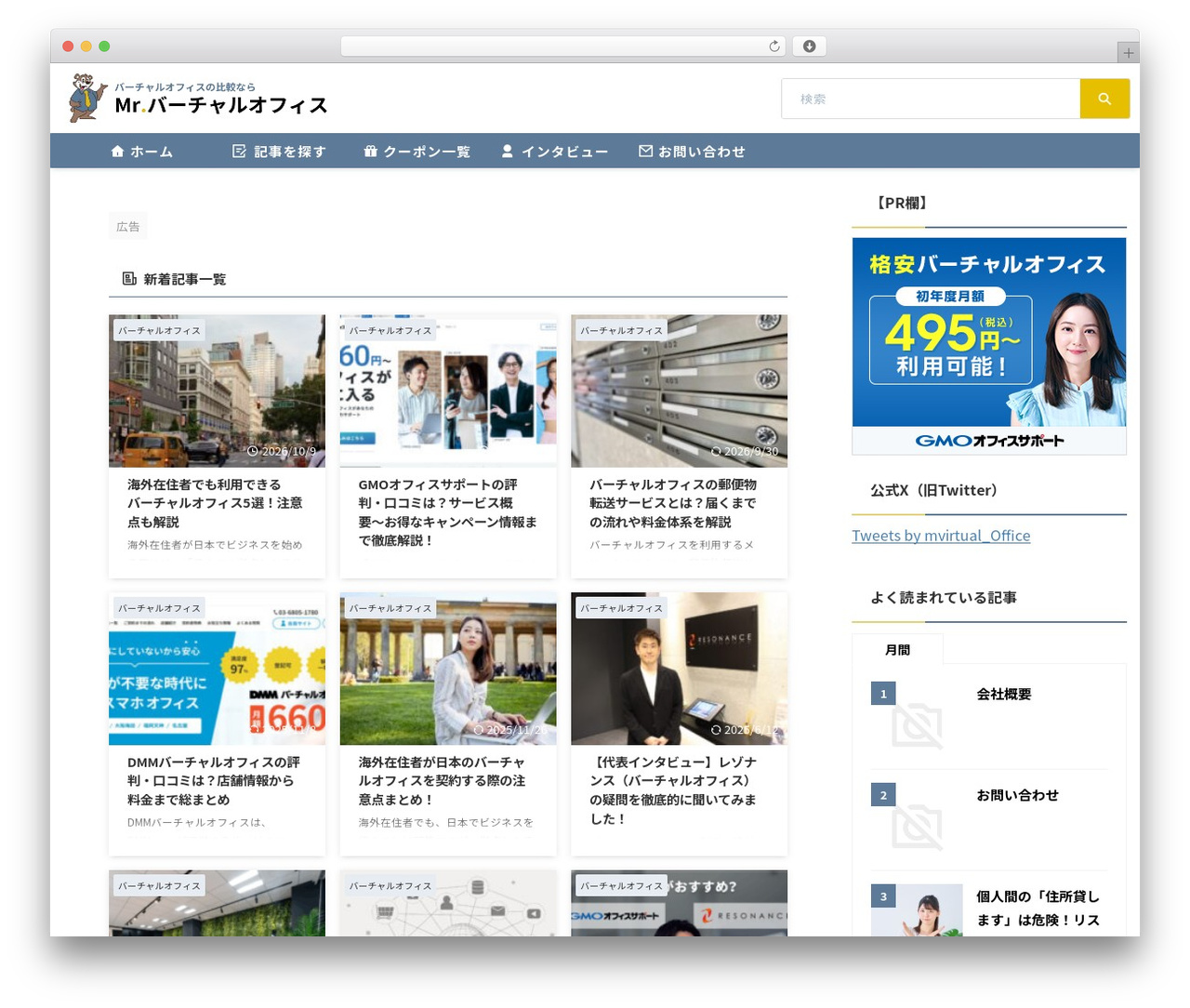1190x1008 pixels.
Task: Click the mailboxes thumbnail image
Action: click(x=679, y=391)
